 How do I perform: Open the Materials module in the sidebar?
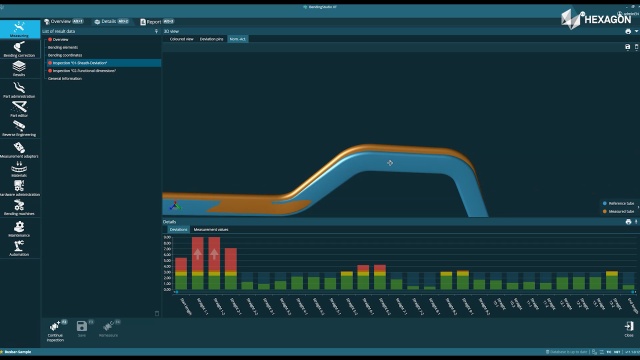click(19, 169)
